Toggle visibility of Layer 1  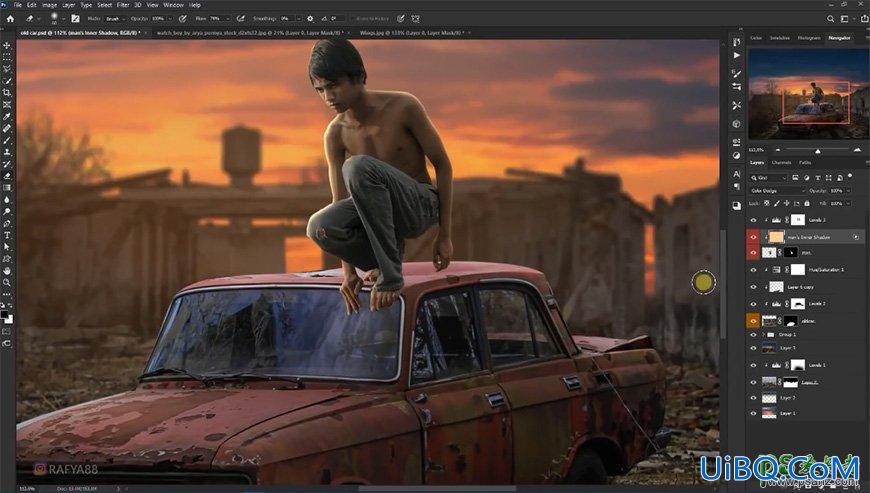(x=753, y=413)
